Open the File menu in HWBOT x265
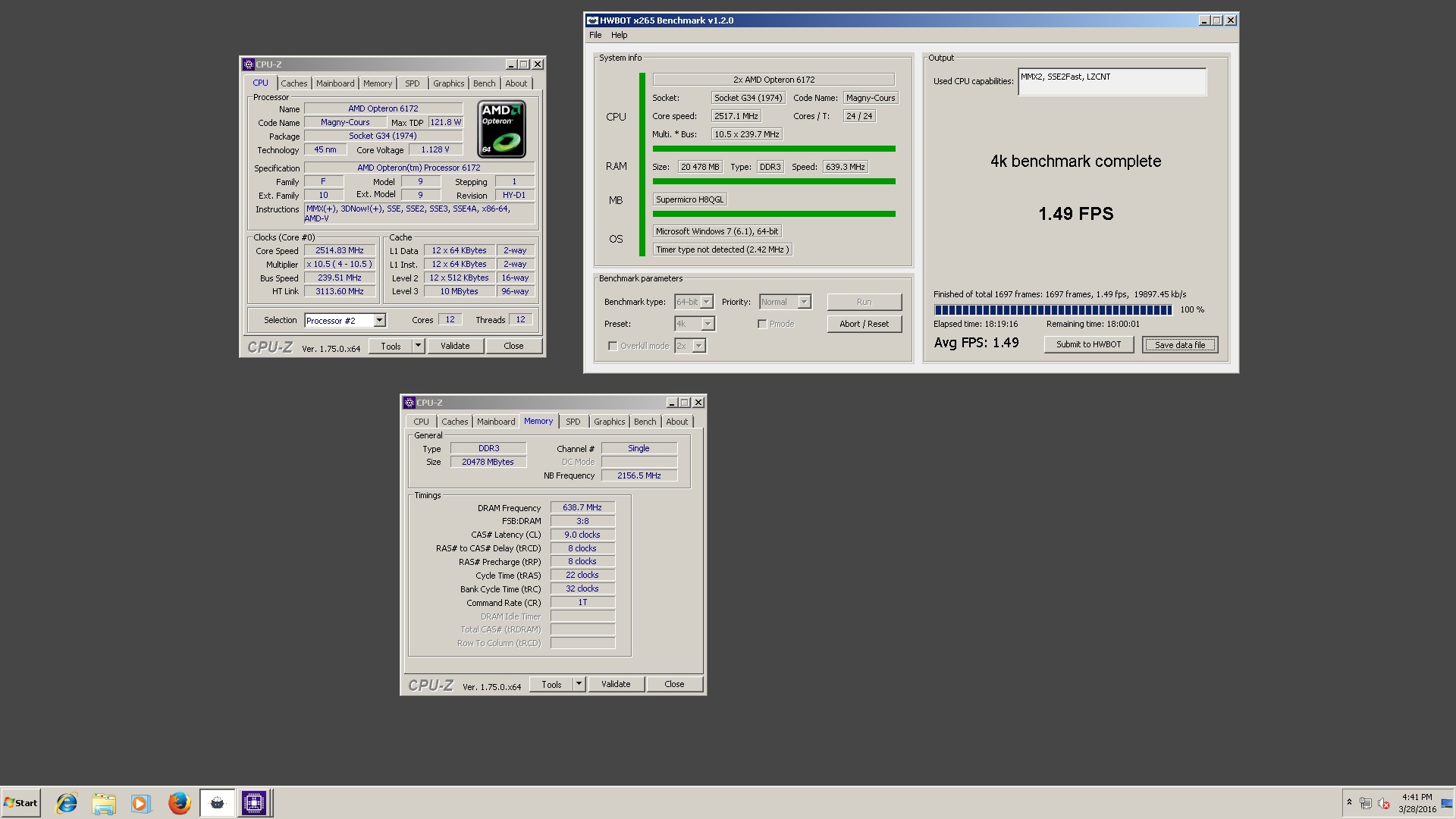The height and width of the screenshot is (819, 1456). 595,35
